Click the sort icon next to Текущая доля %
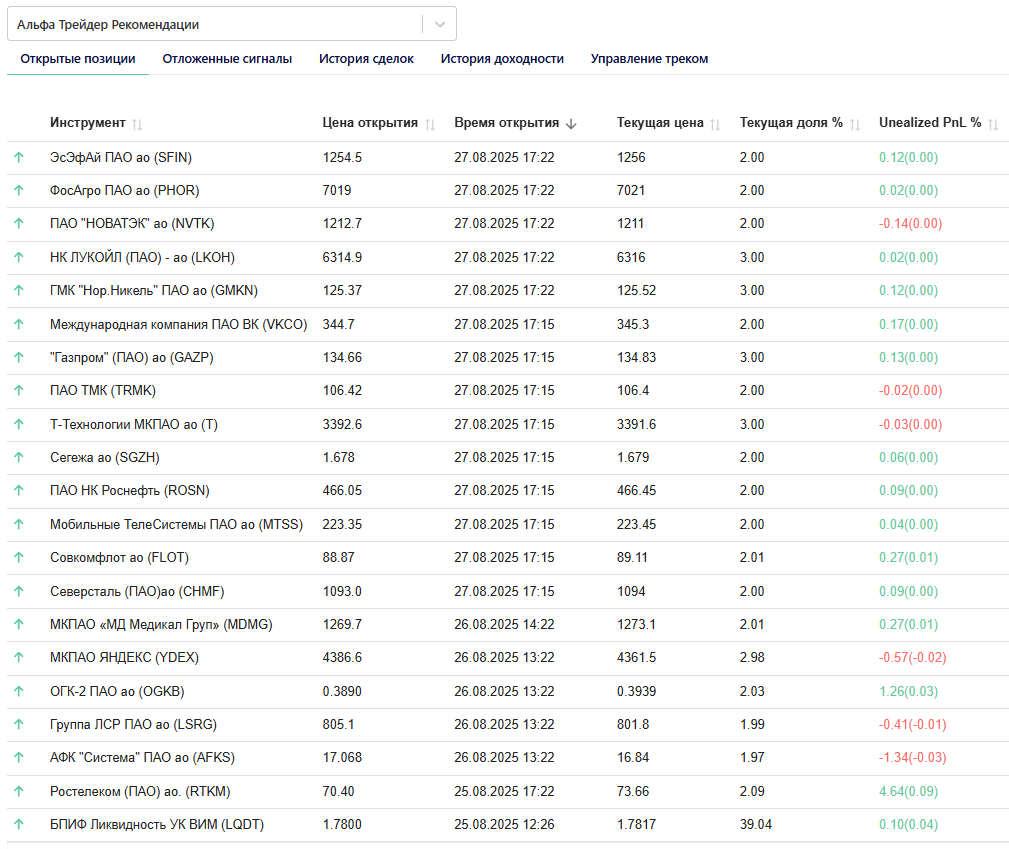This screenshot has width=1009, height=849. pyautogui.click(x=855, y=124)
